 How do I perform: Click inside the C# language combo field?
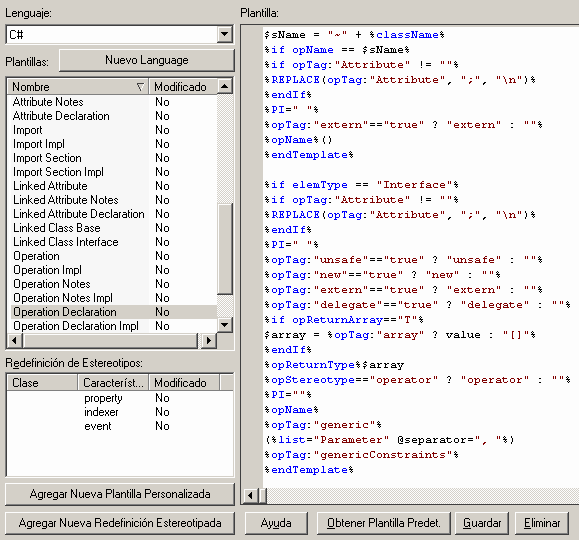pos(112,35)
